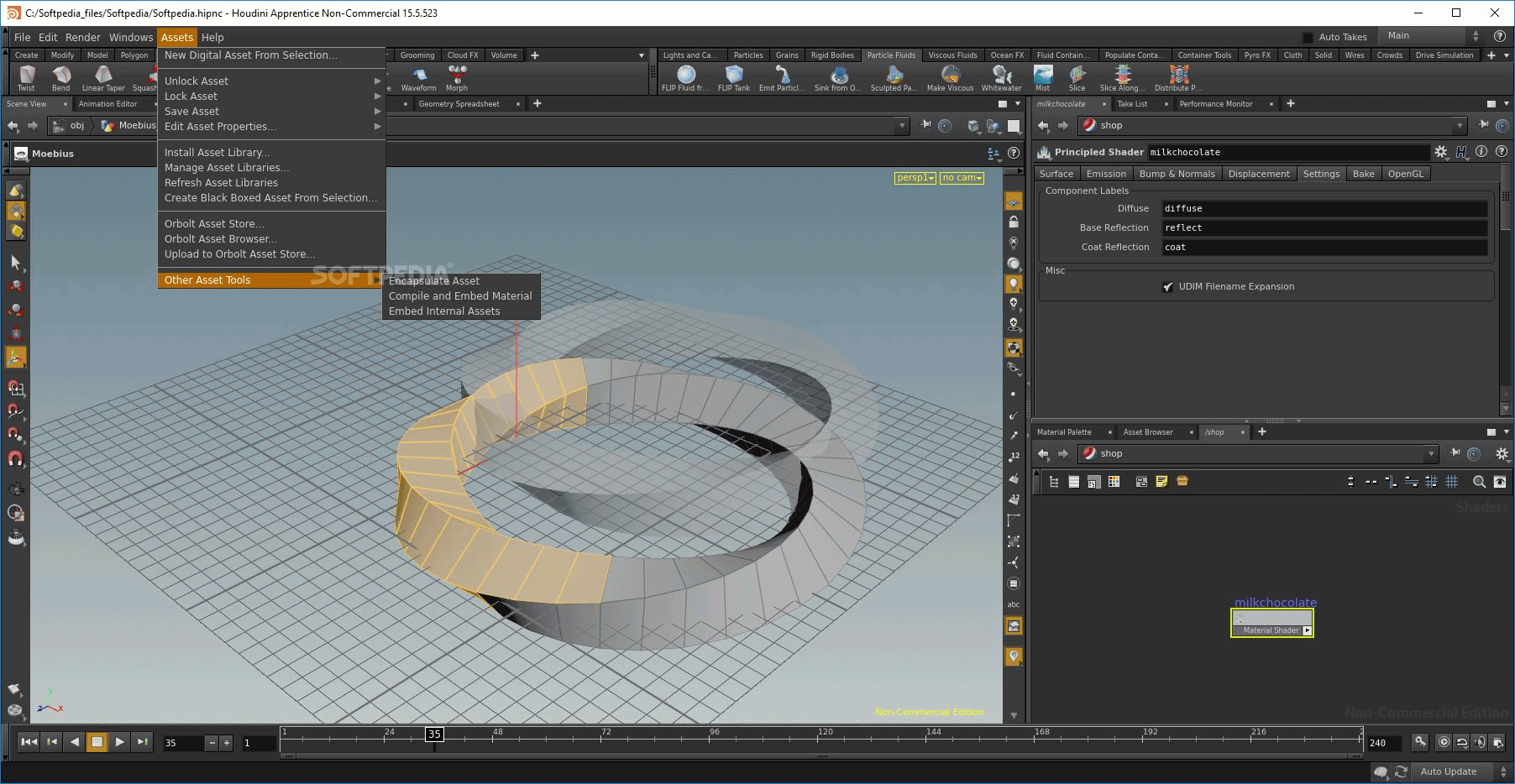Open the shelf set dropdown arrow near Volume tab

[642, 55]
